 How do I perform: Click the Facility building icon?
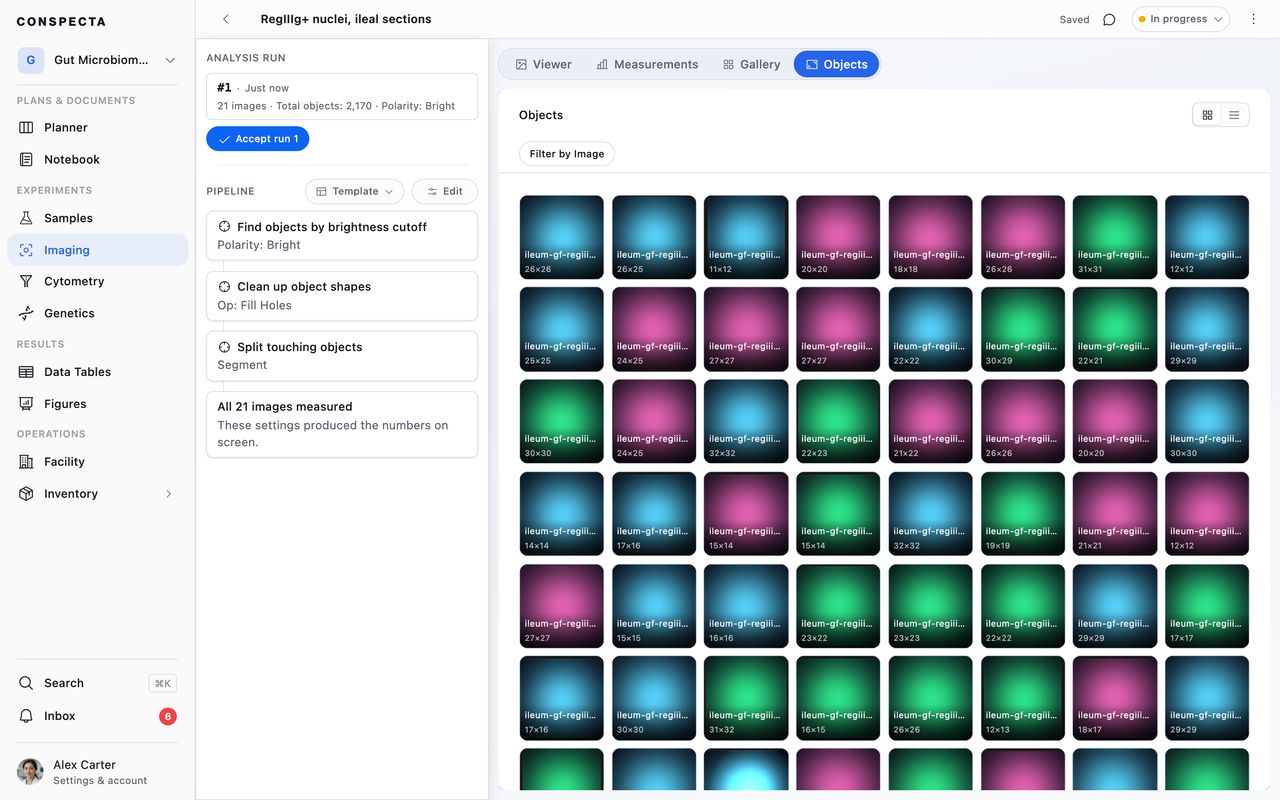click(26, 462)
